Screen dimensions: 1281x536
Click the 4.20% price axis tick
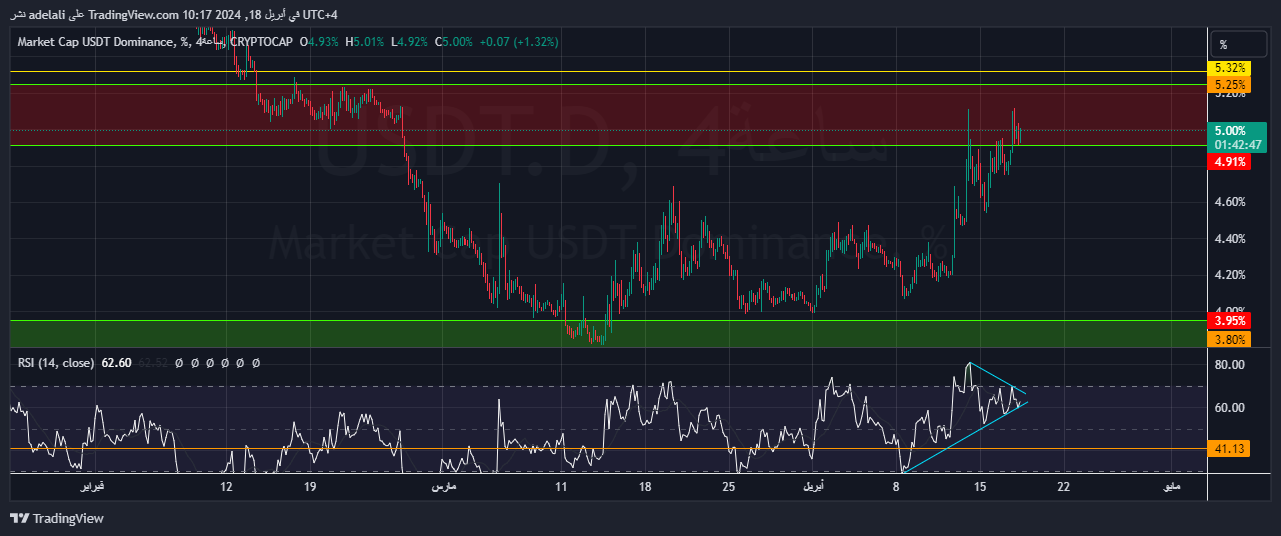tap(1229, 275)
